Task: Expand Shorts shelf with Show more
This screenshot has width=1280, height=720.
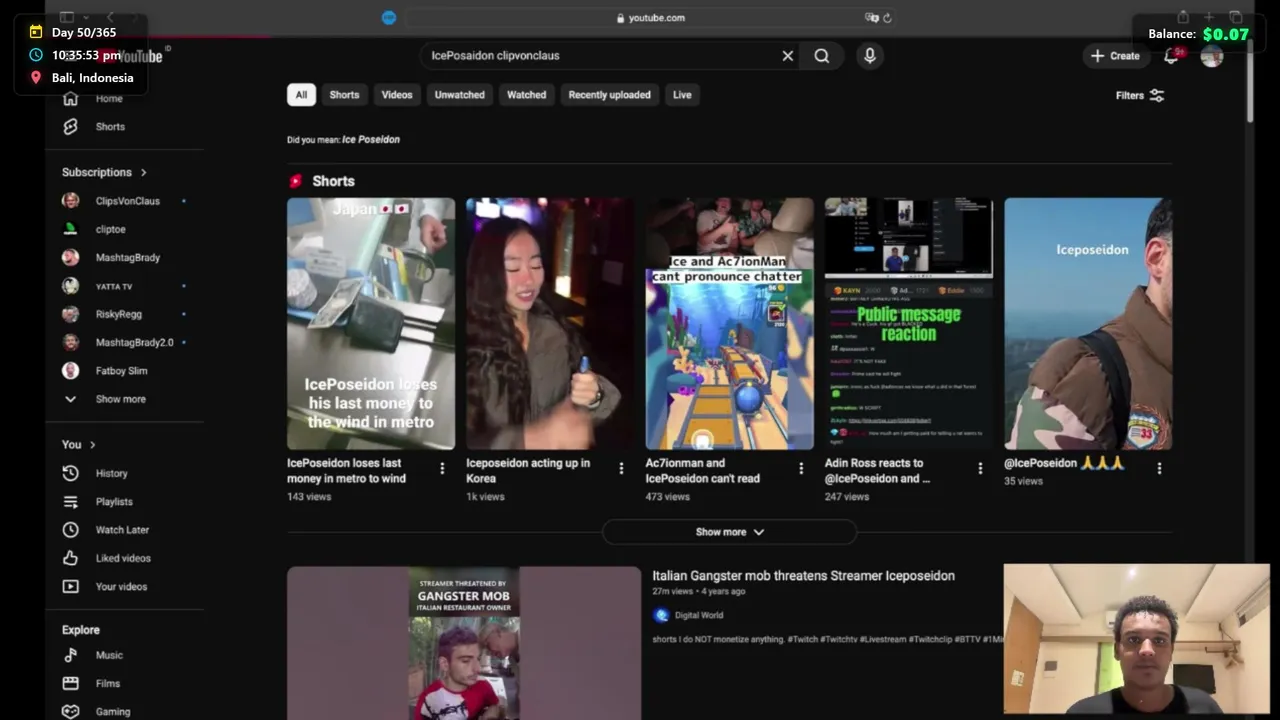Action: [x=729, y=532]
